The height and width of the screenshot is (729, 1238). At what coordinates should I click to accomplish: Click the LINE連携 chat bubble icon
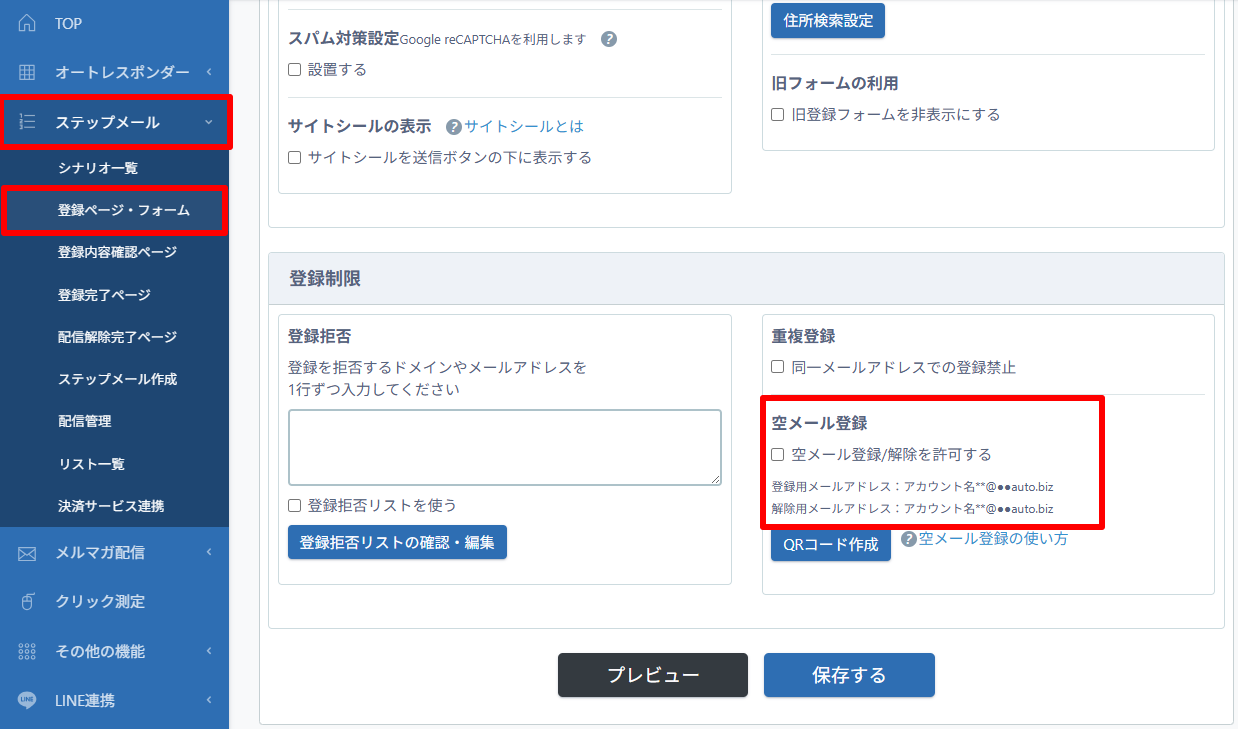[27, 700]
